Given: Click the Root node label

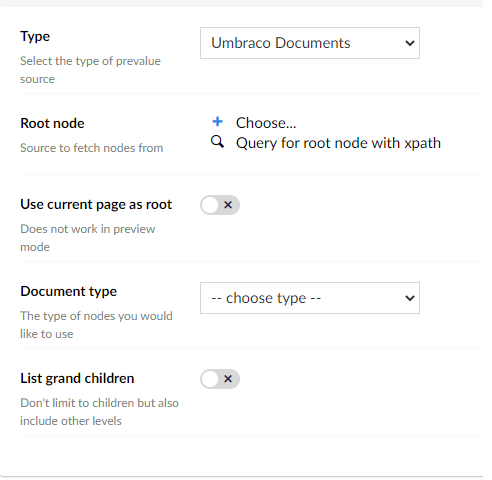Looking at the screenshot, I should coord(52,123).
